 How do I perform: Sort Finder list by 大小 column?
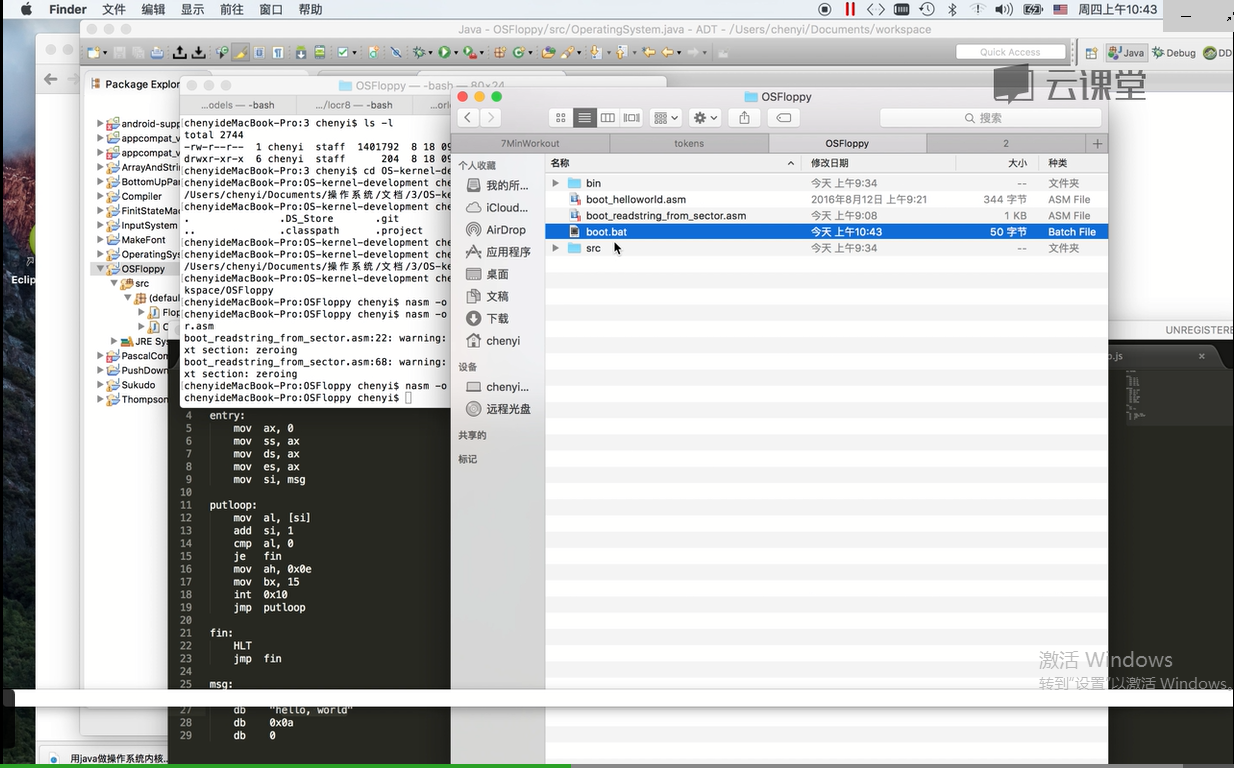[997, 163]
